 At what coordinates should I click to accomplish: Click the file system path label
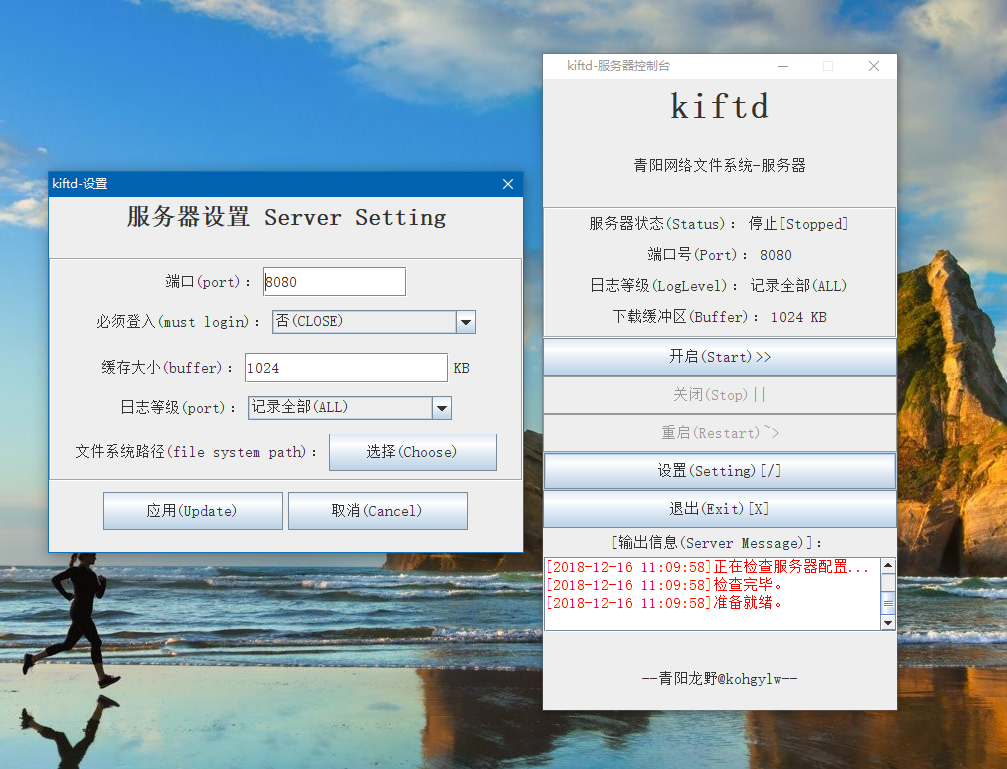[196, 452]
